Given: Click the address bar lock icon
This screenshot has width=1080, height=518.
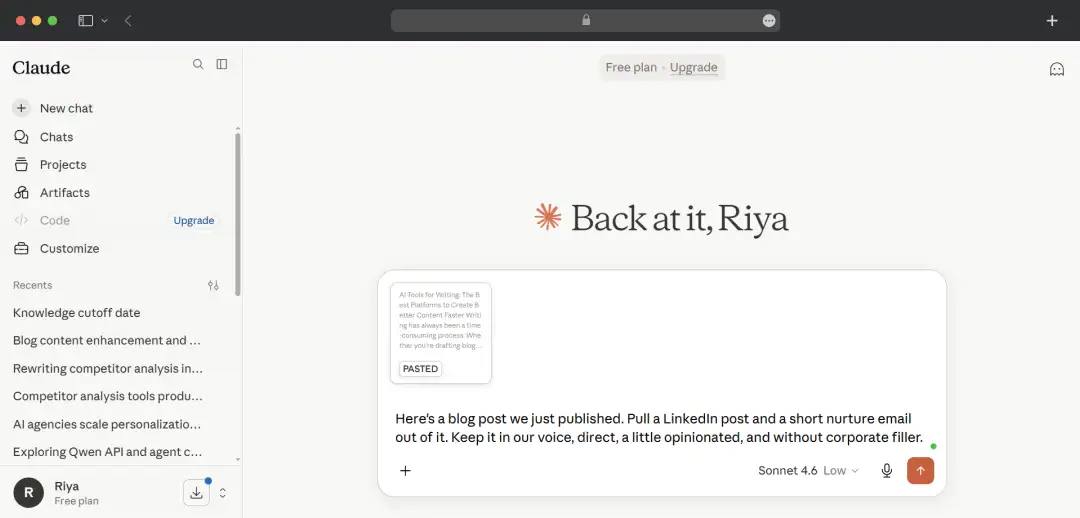Looking at the screenshot, I should 586,20.
